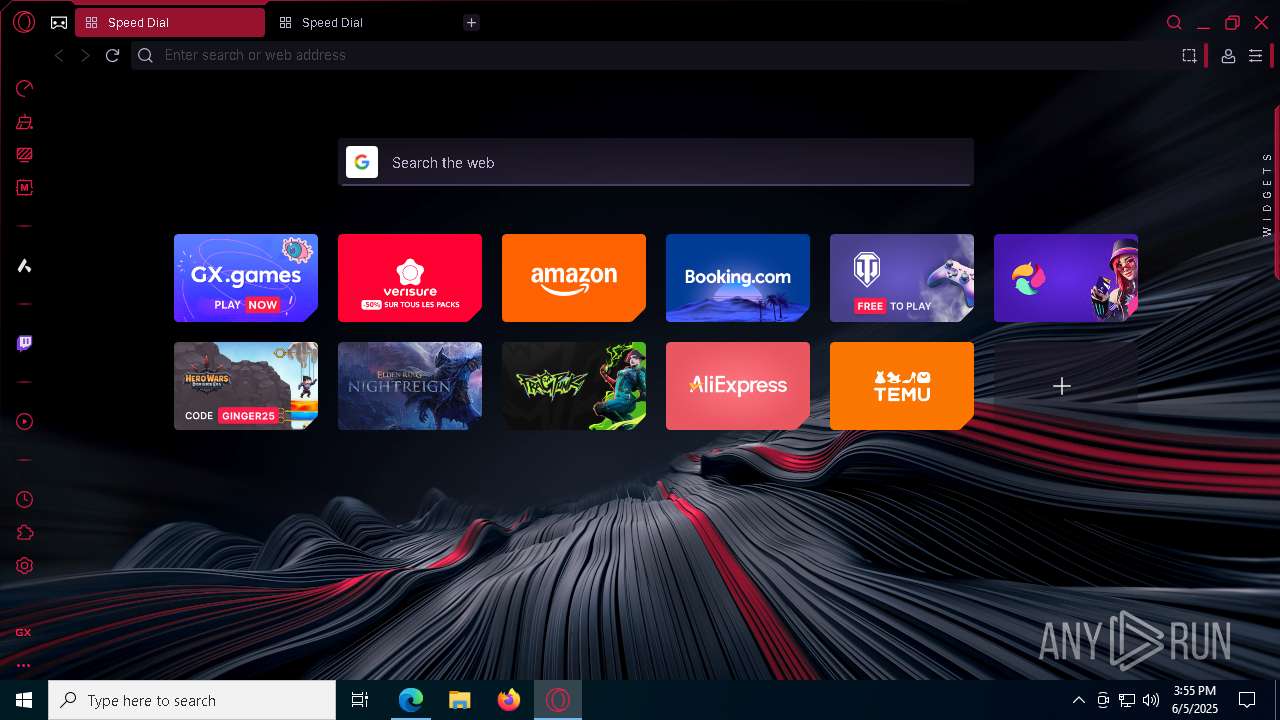Open the Temu speed dial tile
This screenshot has width=1280, height=720.
click(x=902, y=386)
